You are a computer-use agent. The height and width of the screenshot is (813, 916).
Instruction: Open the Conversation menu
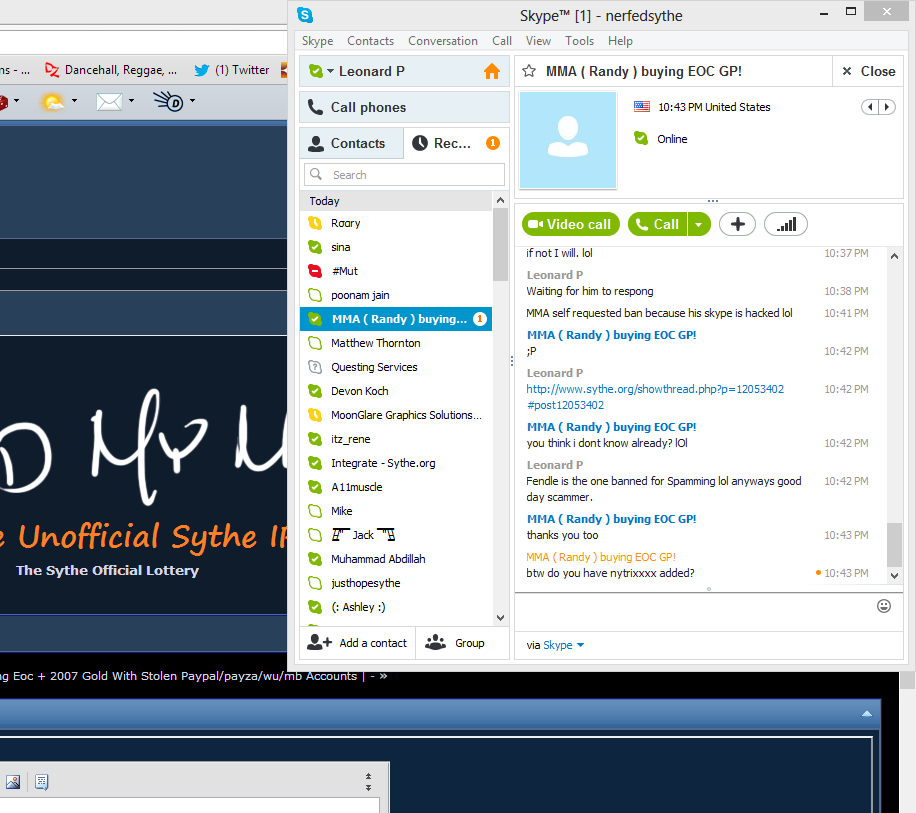443,41
